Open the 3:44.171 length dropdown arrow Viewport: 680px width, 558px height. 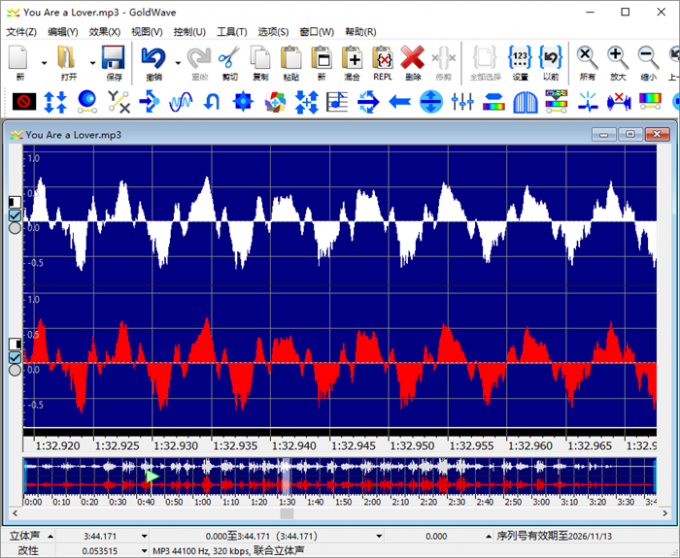(144, 537)
